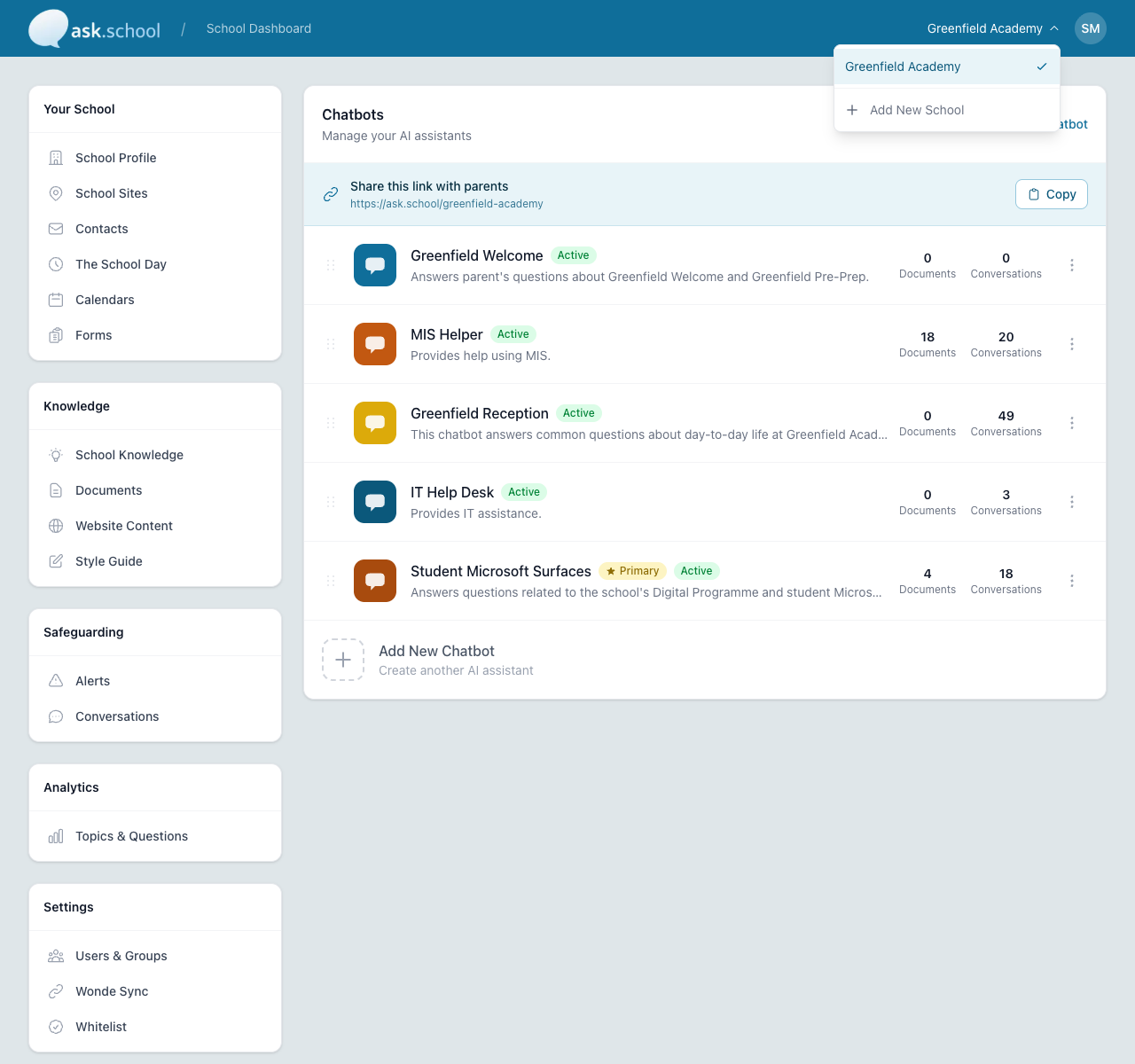Image resolution: width=1135 pixels, height=1064 pixels.
Task: Grab the drag handle for Greenfield Reception
Action: (331, 423)
